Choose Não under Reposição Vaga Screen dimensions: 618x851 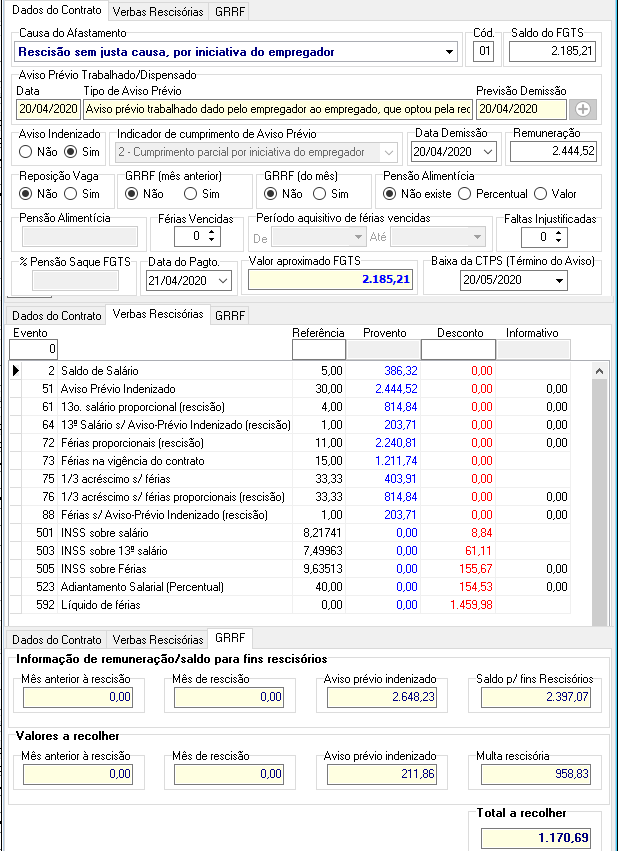pos(26,194)
